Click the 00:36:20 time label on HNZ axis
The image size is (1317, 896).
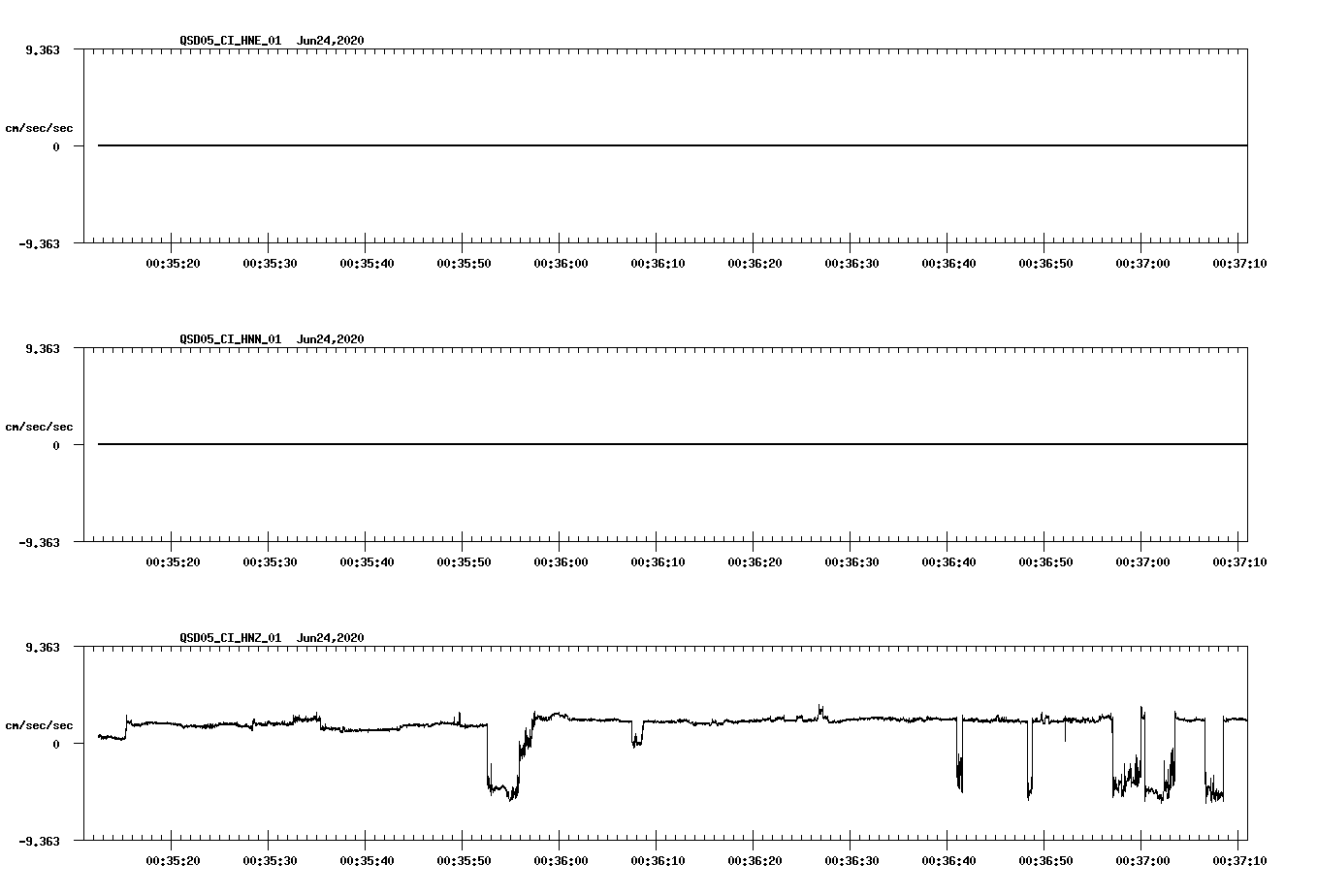[x=755, y=860]
